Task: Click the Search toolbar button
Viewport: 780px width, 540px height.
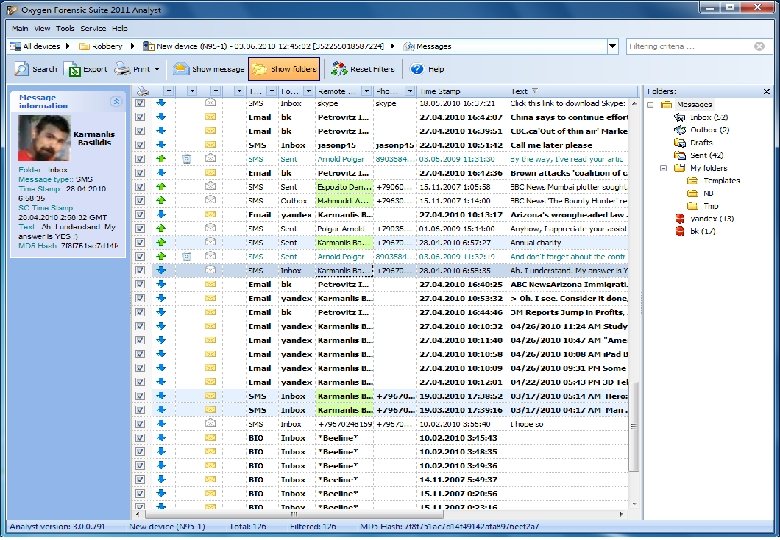Action: tap(36, 69)
